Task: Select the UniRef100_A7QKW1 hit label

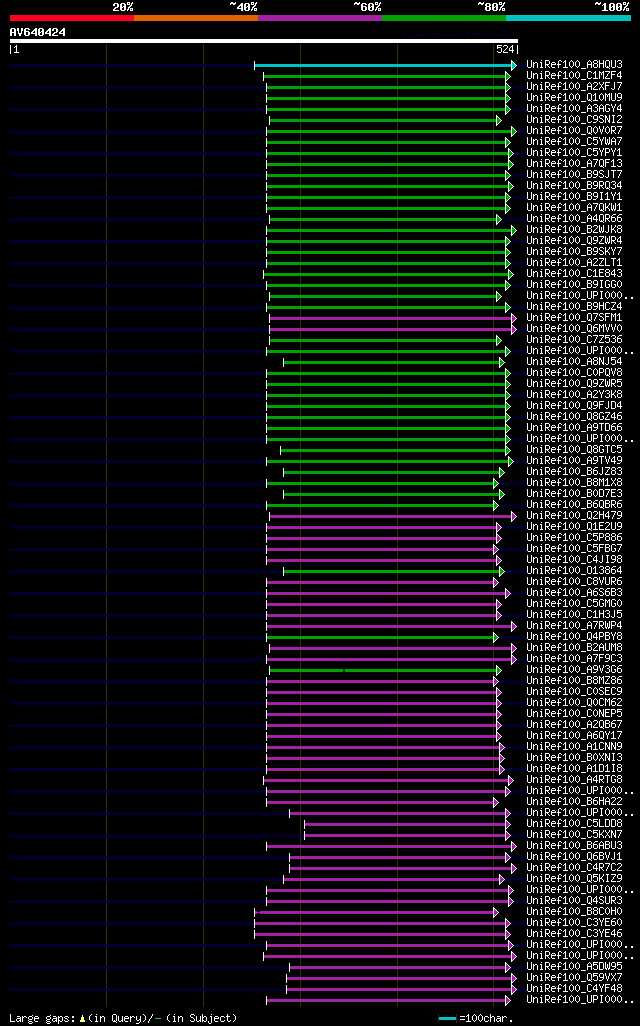Action: 575,207
